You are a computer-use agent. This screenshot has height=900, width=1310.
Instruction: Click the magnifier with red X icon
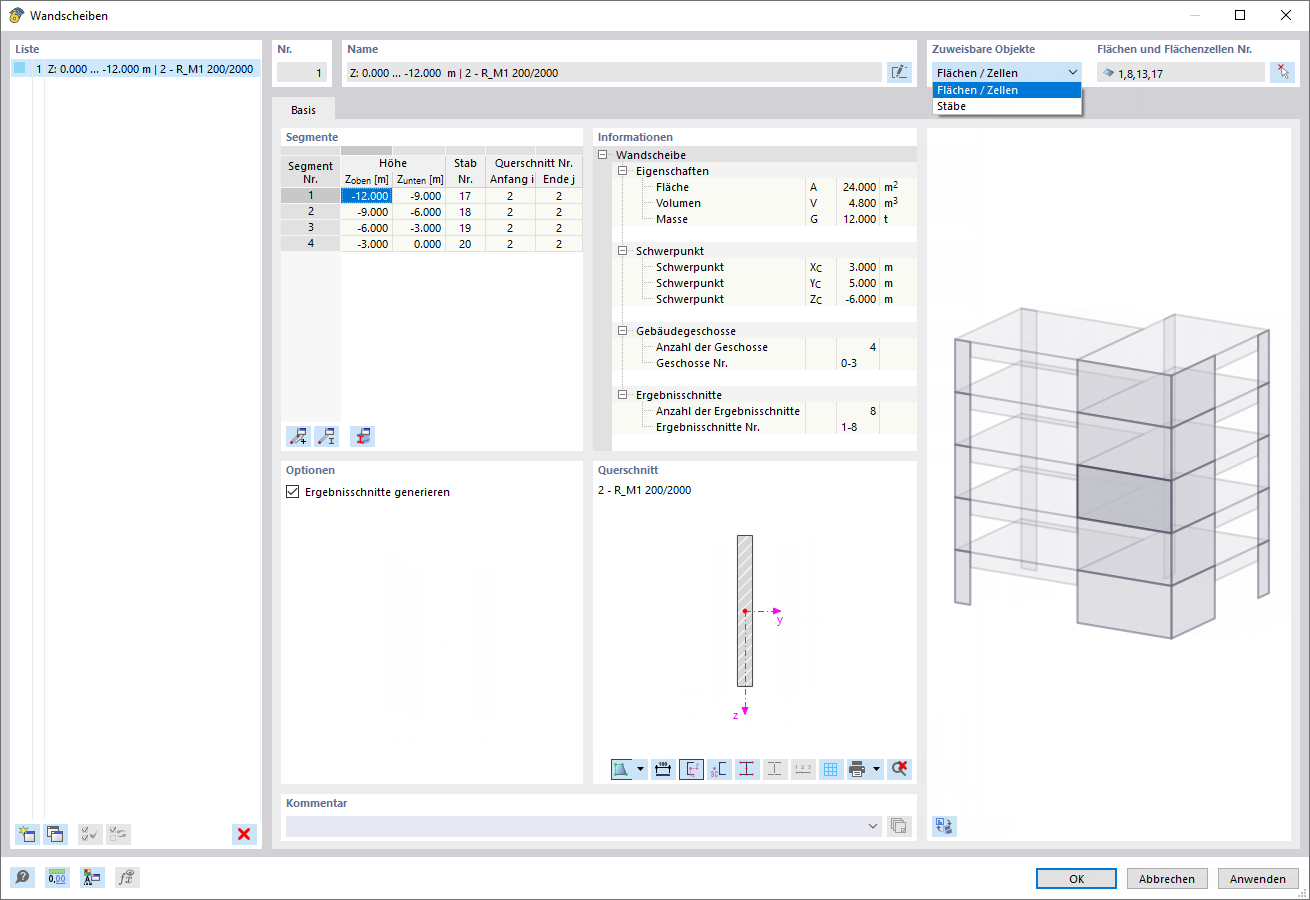coord(899,769)
